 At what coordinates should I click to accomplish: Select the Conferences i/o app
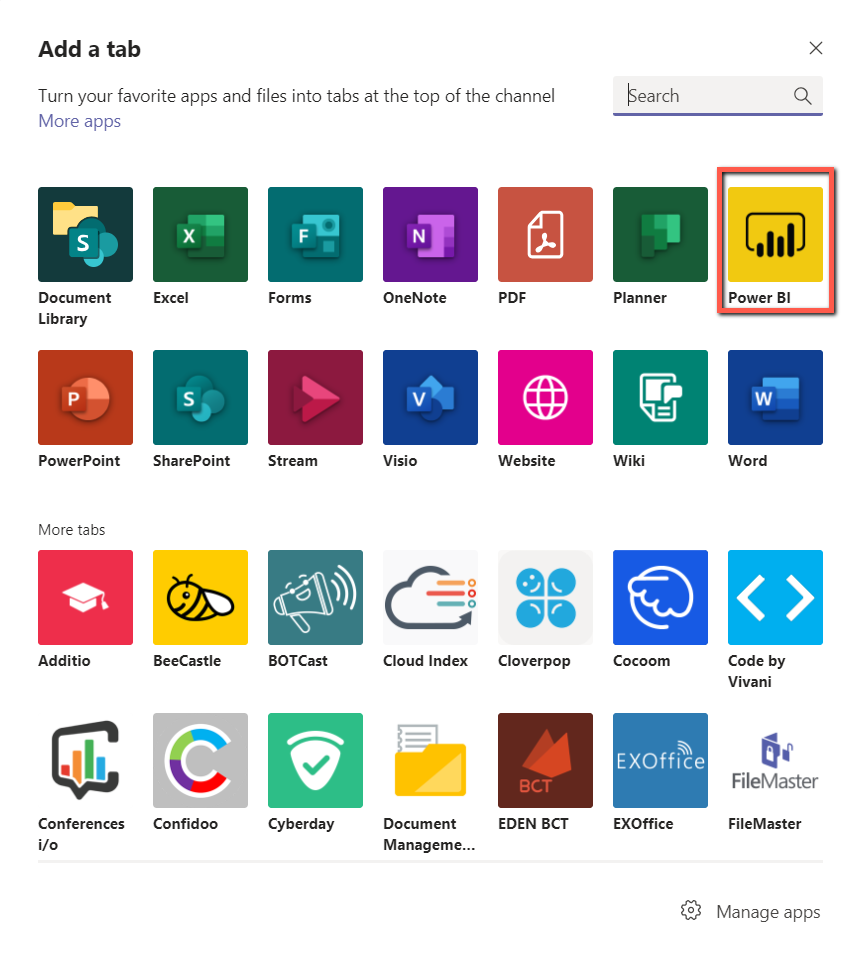coord(85,760)
